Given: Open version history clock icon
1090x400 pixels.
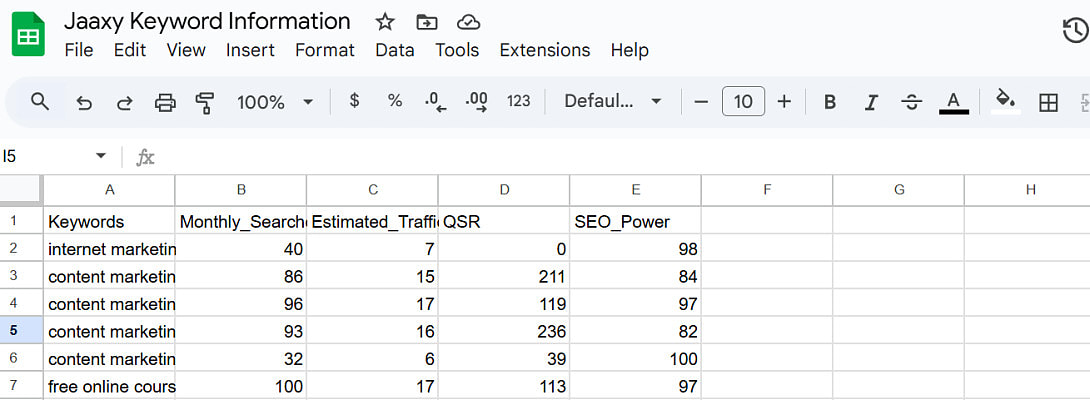Looking at the screenshot, I should tap(1075, 31).
